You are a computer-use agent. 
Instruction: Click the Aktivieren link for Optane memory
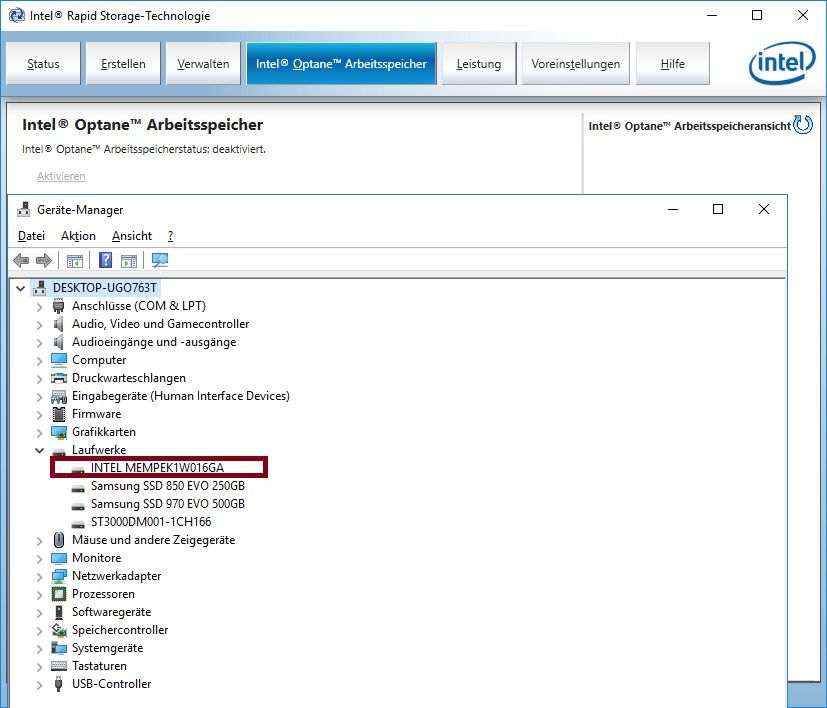pyautogui.click(x=61, y=176)
